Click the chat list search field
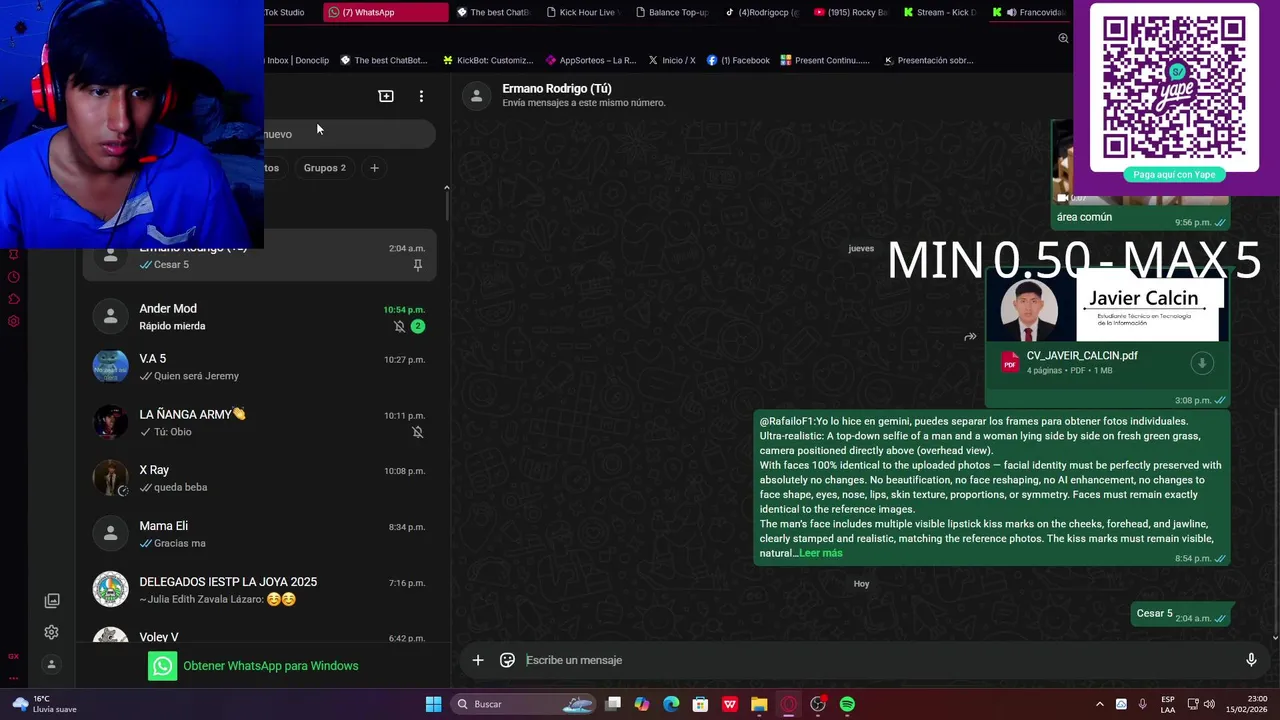Screen dimensions: 1280x720 [x=349, y=134]
